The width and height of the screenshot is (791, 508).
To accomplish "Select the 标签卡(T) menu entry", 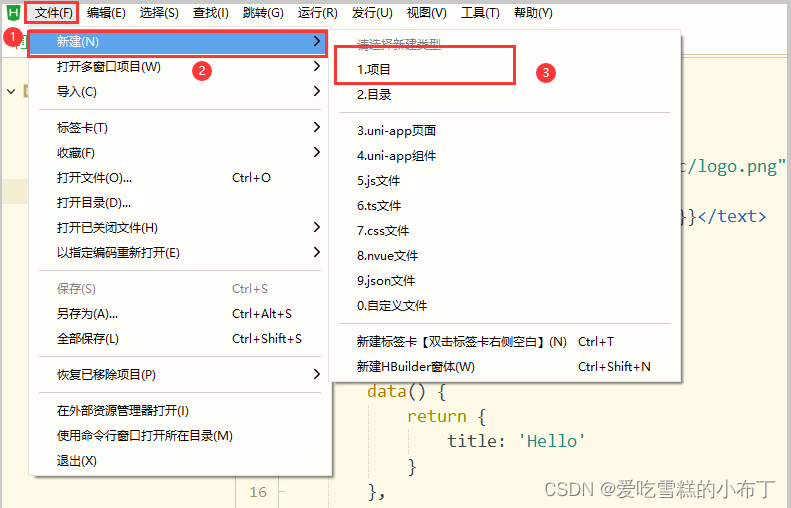I will pyautogui.click(x=179, y=128).
